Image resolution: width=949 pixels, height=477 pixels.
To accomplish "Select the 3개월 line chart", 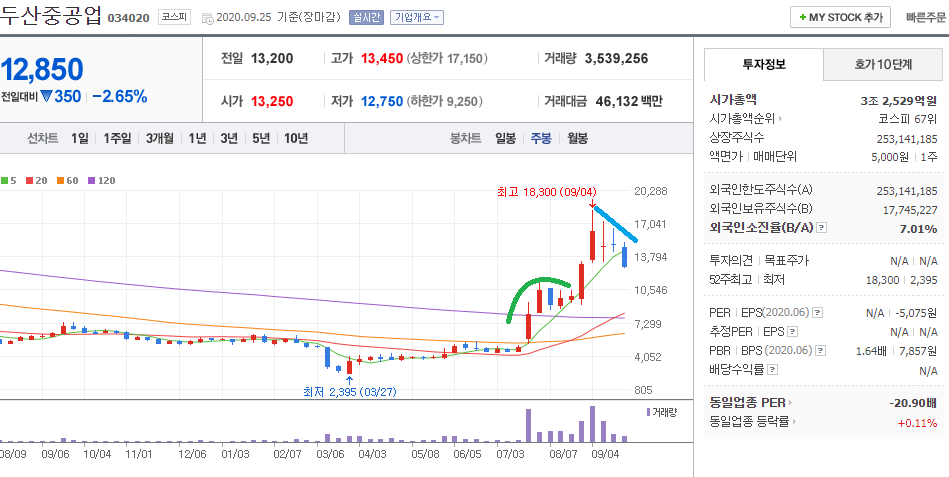I will pos(160,139).
